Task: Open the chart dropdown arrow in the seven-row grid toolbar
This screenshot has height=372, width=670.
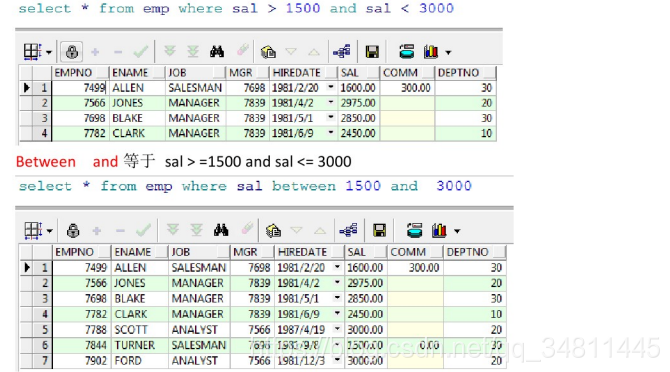Action: point(457,231)
